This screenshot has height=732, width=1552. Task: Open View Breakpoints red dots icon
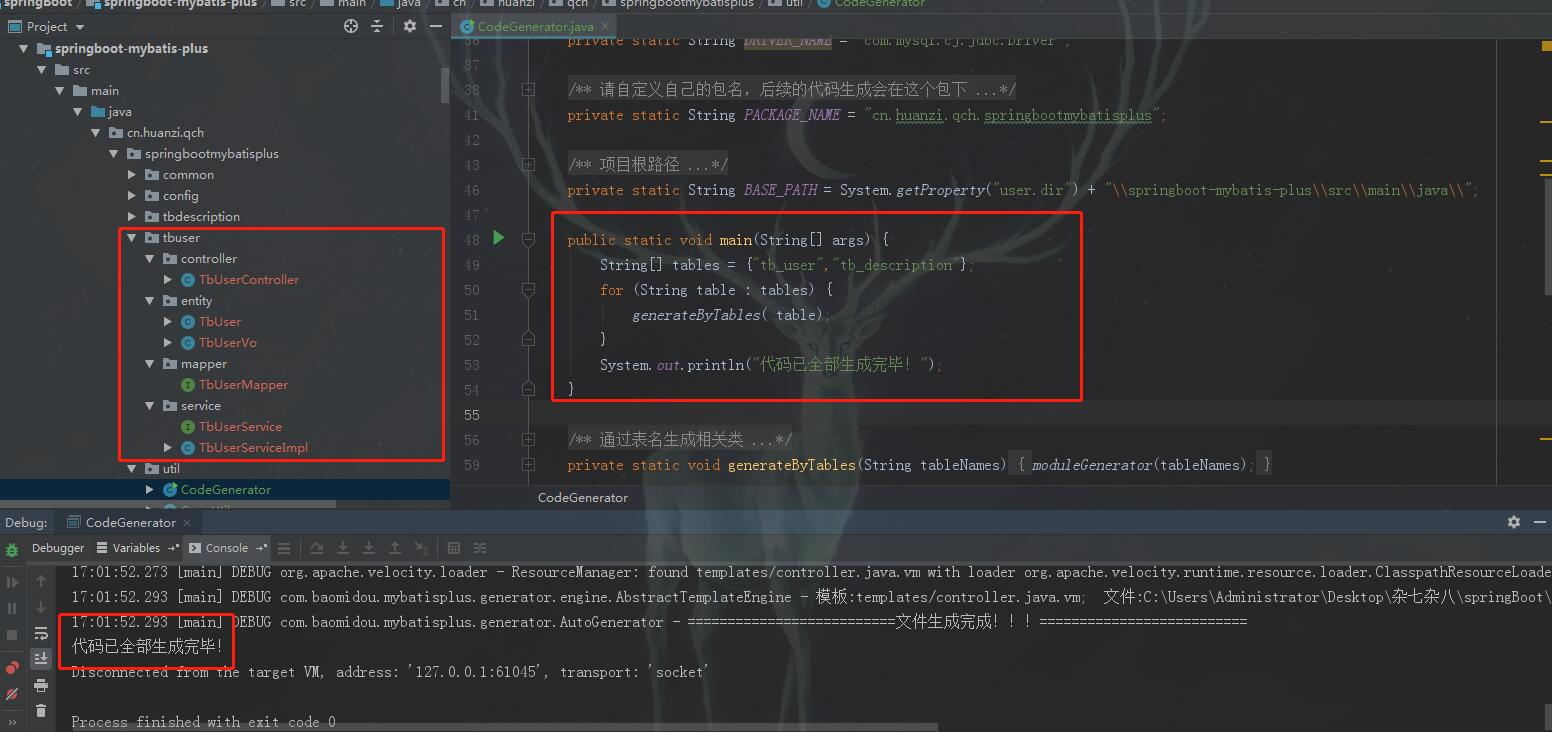click(11, 665)
